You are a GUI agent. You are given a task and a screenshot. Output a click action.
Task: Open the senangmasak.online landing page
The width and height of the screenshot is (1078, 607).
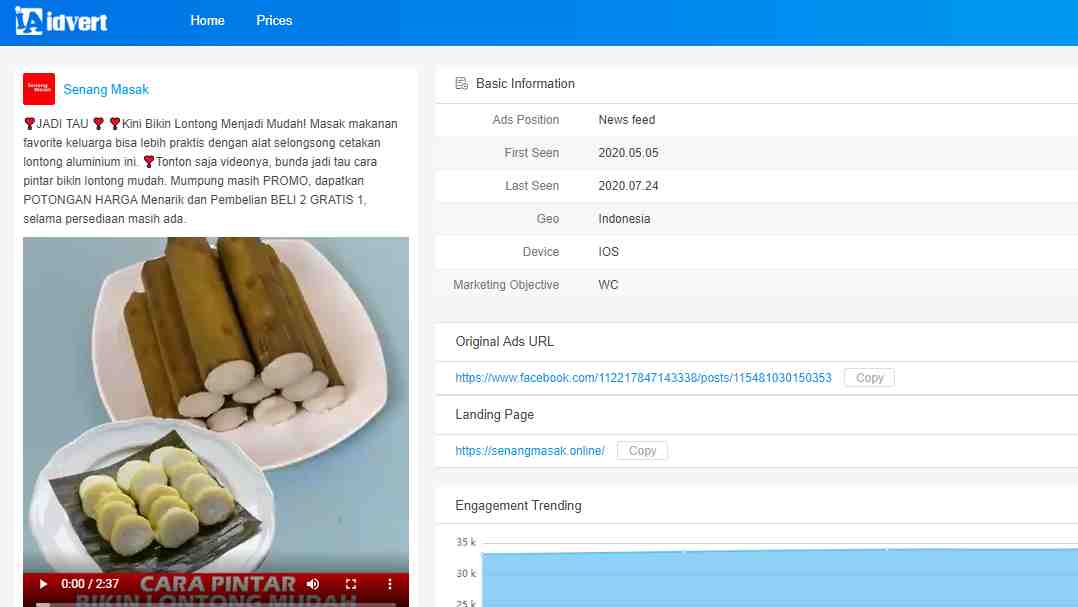coord(529,450)
